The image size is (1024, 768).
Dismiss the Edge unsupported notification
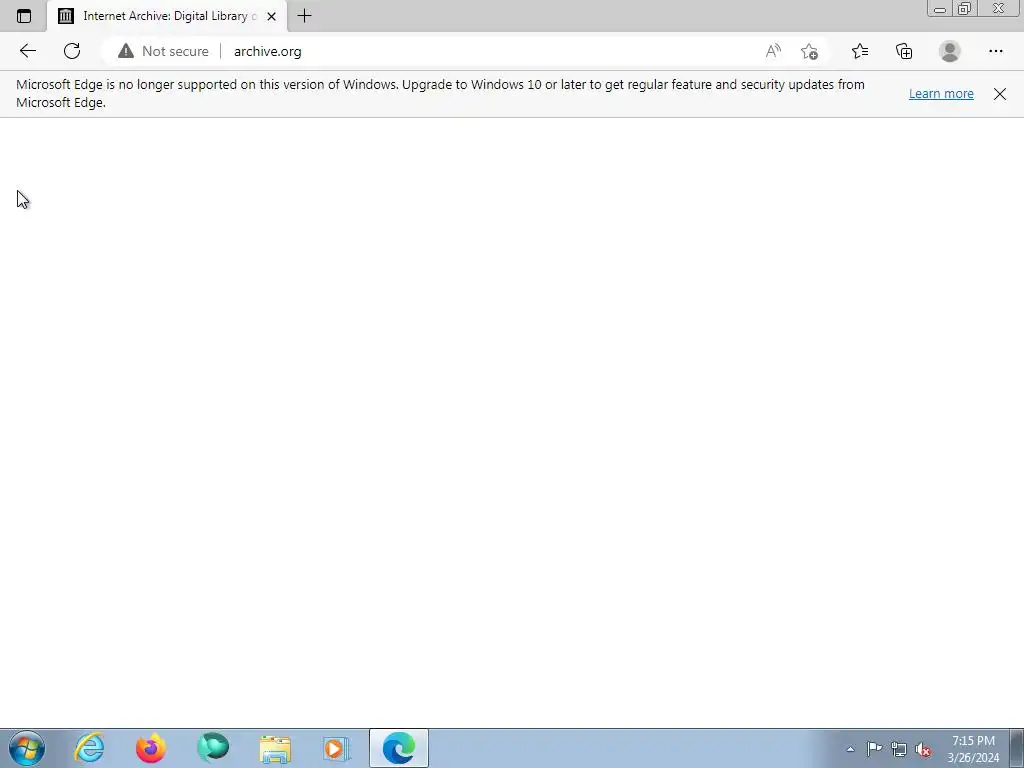point(1000,94)
